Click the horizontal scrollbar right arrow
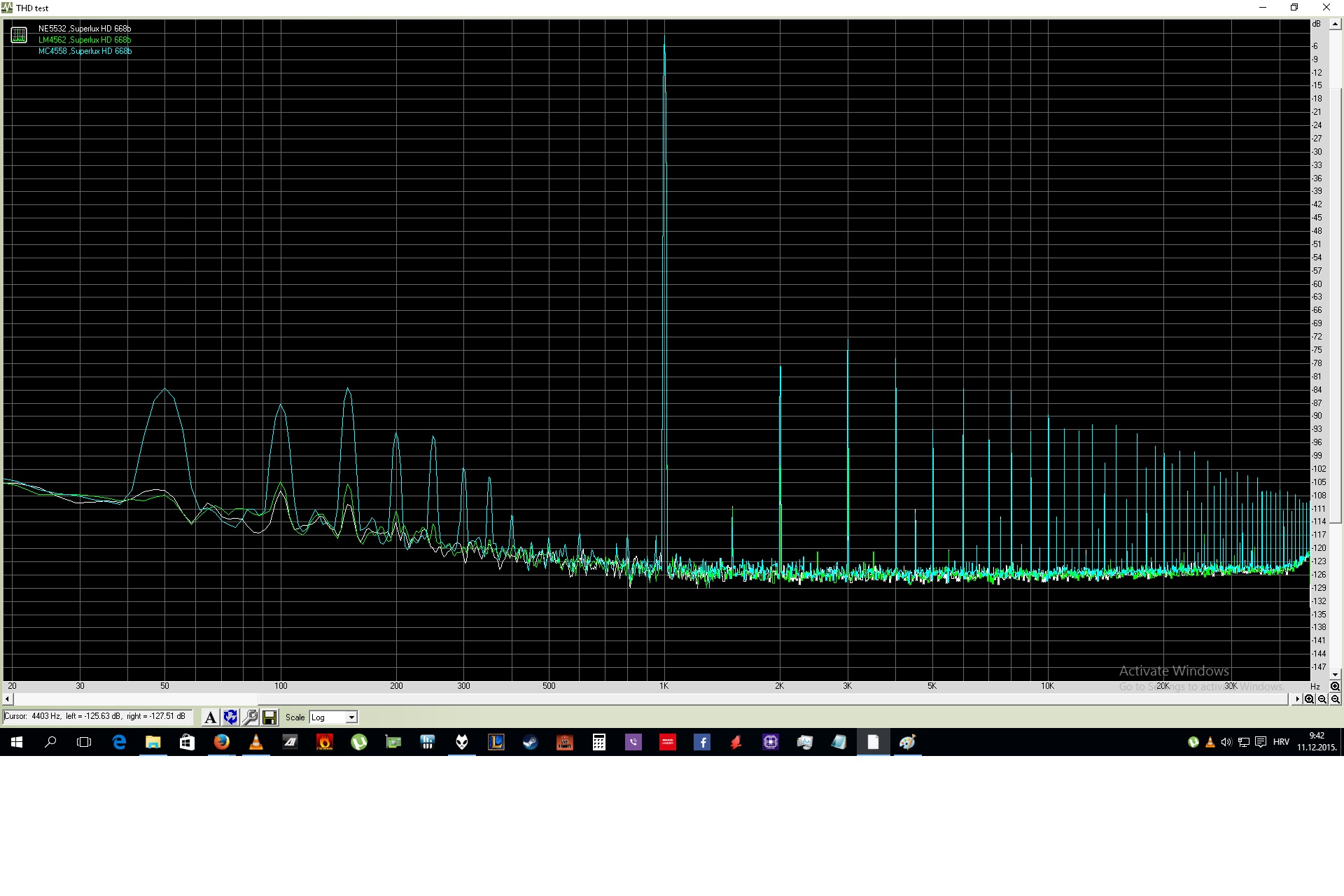The image size is (1344, 896). pyautogui.click(x=1296, y=699)
